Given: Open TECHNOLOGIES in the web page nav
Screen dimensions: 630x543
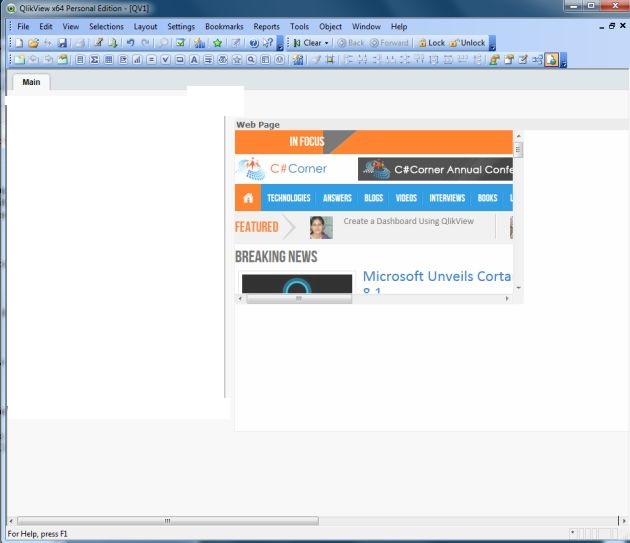Looking at the screenshot, I should point(288,198).
